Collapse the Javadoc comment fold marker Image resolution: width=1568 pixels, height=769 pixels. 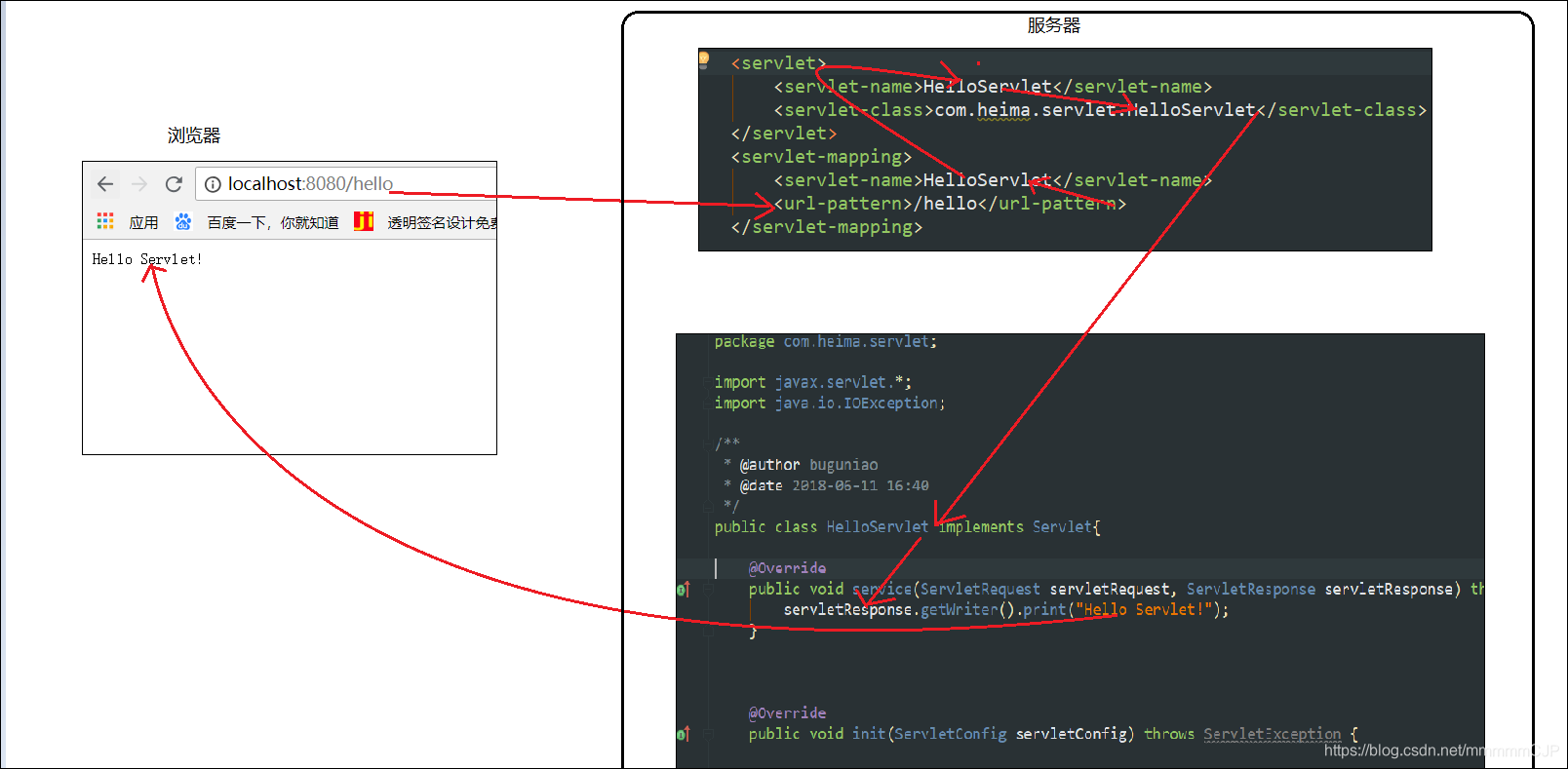click(x=710, y=443)
